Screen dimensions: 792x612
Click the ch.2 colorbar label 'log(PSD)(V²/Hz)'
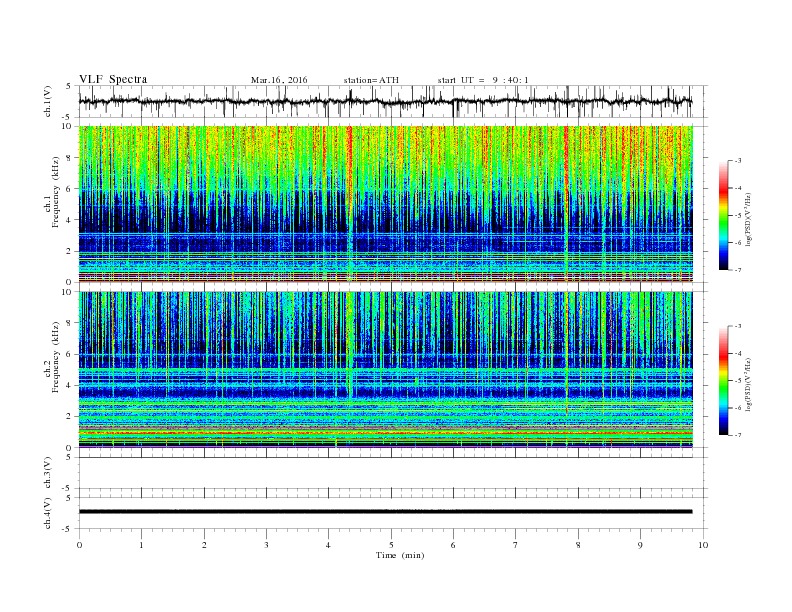748,384
